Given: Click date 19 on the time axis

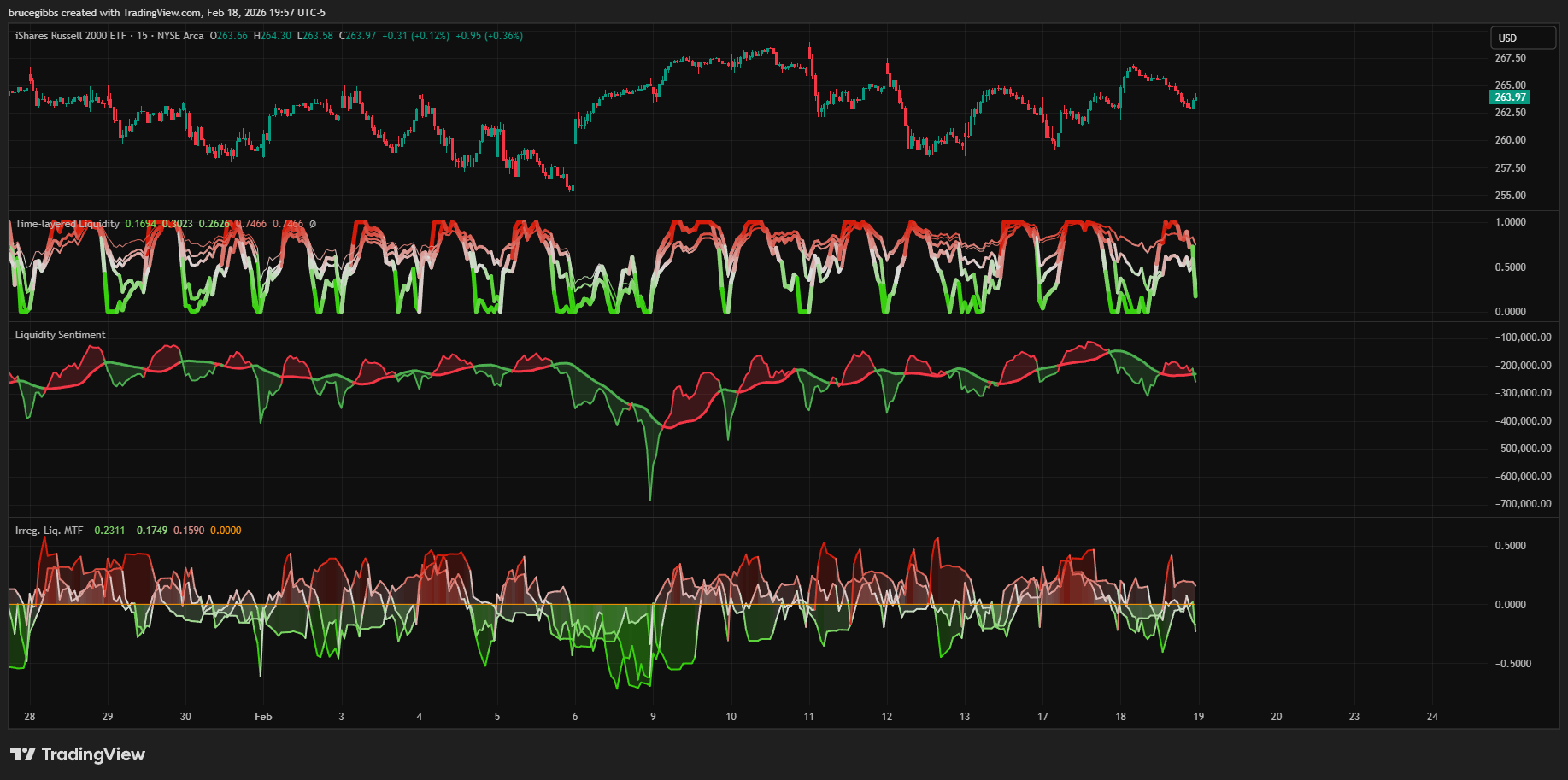Looking at the screenshot, I should (x=1198, y=717).
